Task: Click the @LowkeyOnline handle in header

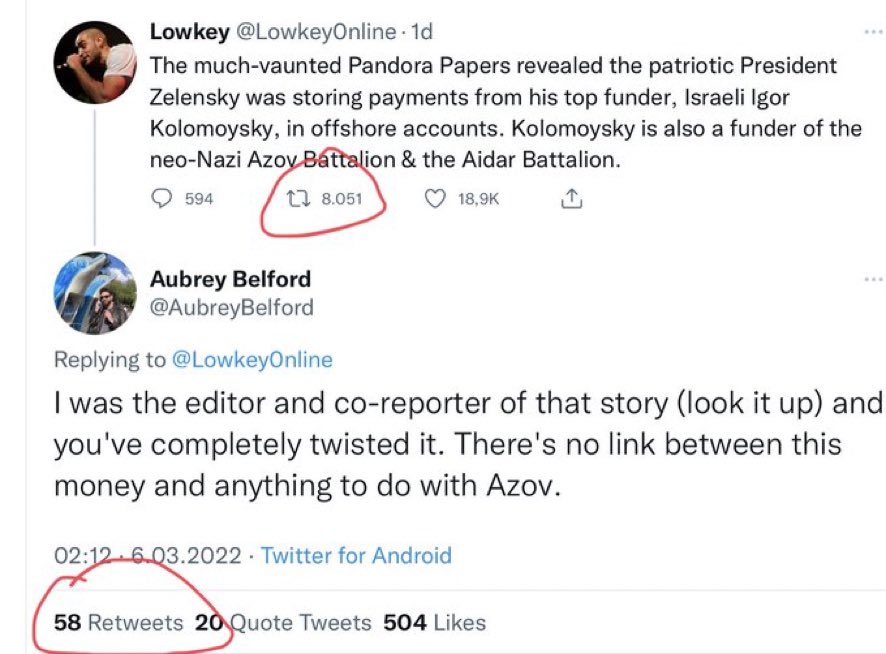Action: [x=315, y=32]
